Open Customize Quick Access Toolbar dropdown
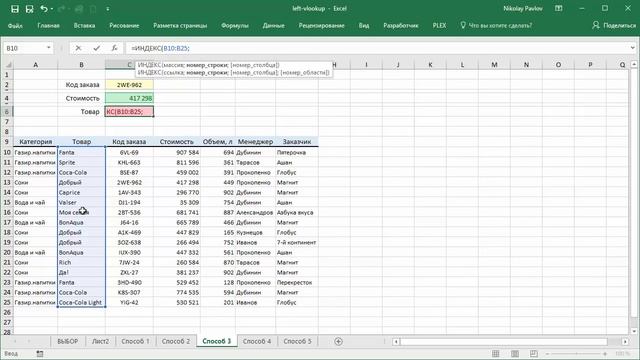The height and width of the screenshot is (360, 640). [x=108, y=9]
